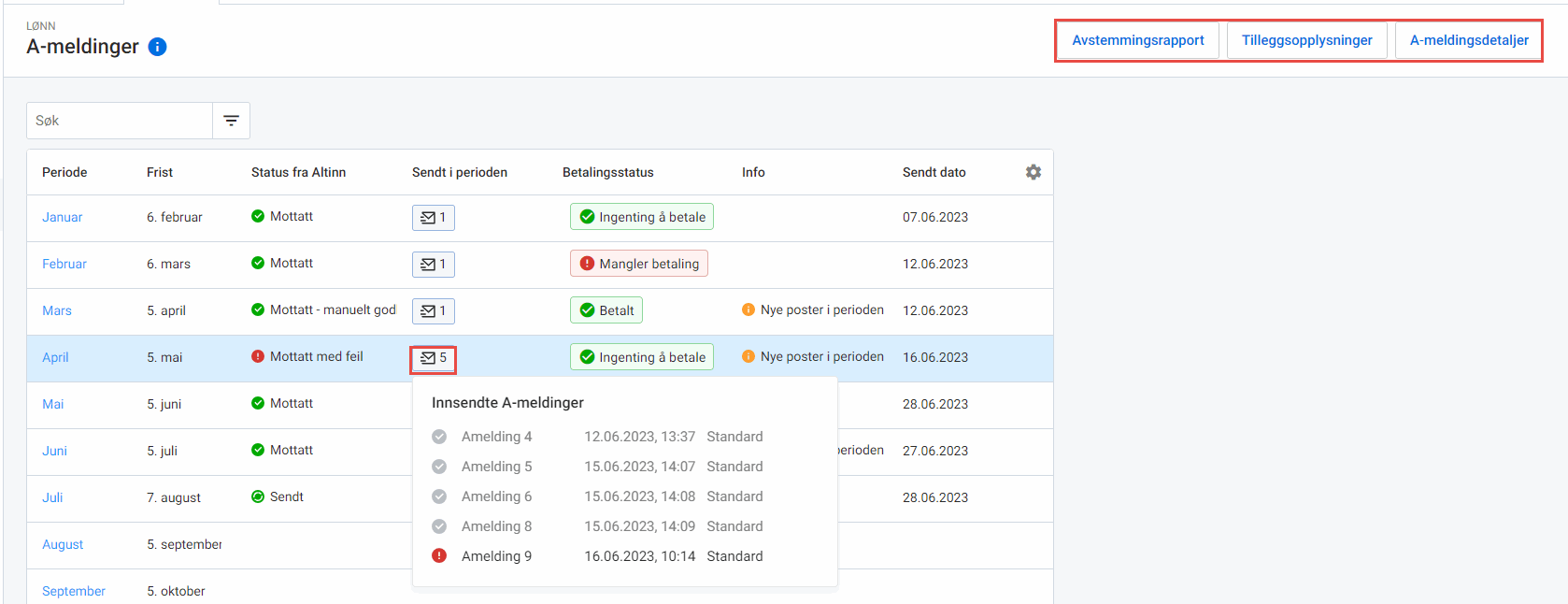Toggle the April sent messages popup

coord(434,358)
